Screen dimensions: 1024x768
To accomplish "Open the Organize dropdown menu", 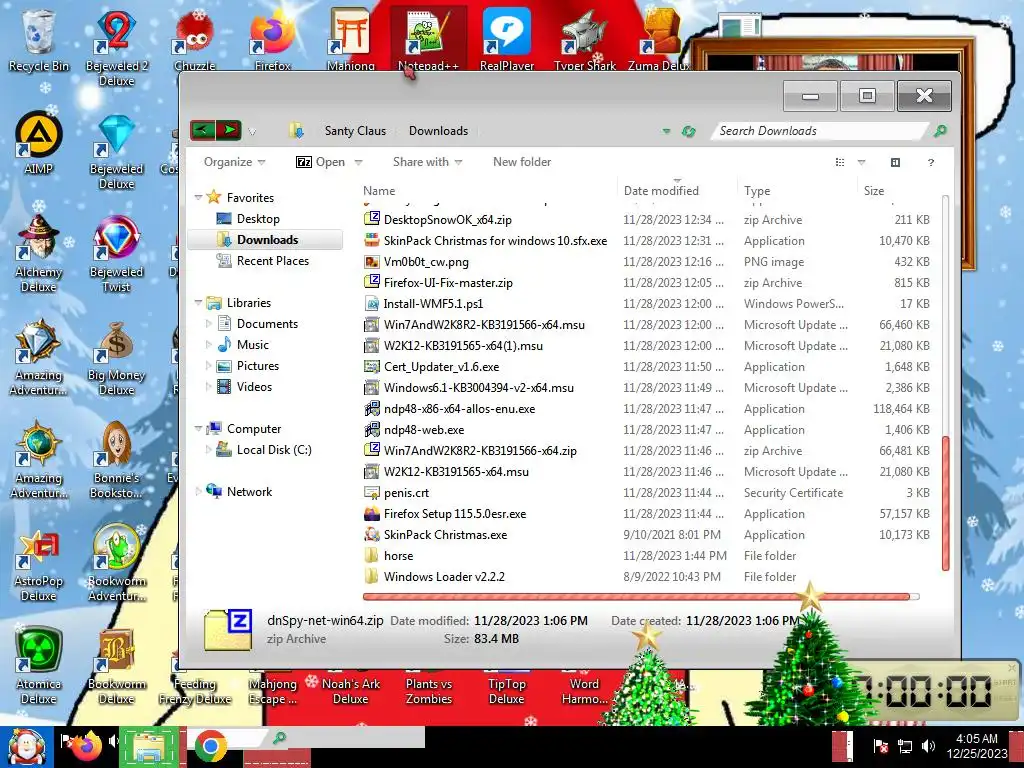I will tap(234, 162).
